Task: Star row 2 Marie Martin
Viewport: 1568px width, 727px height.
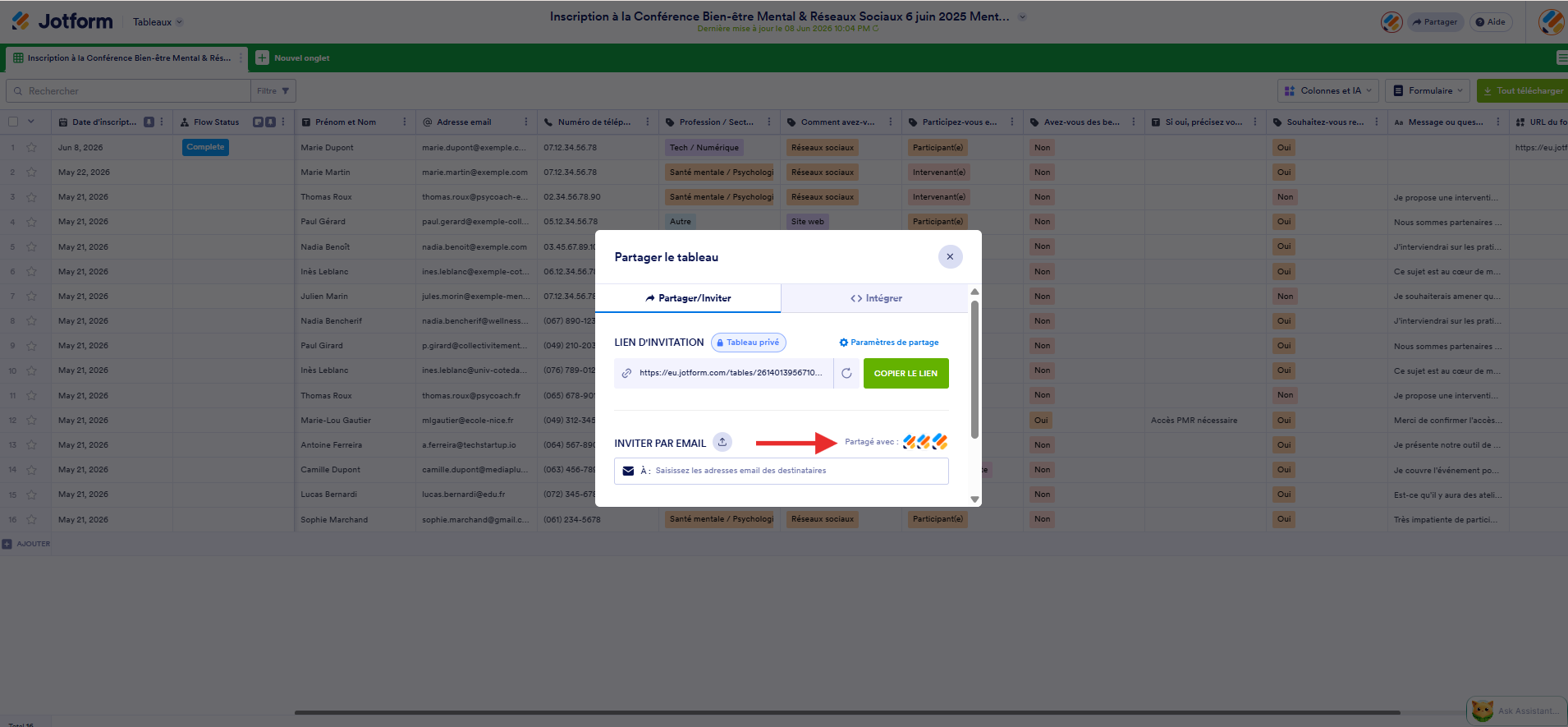Action: tap(31, 172)
